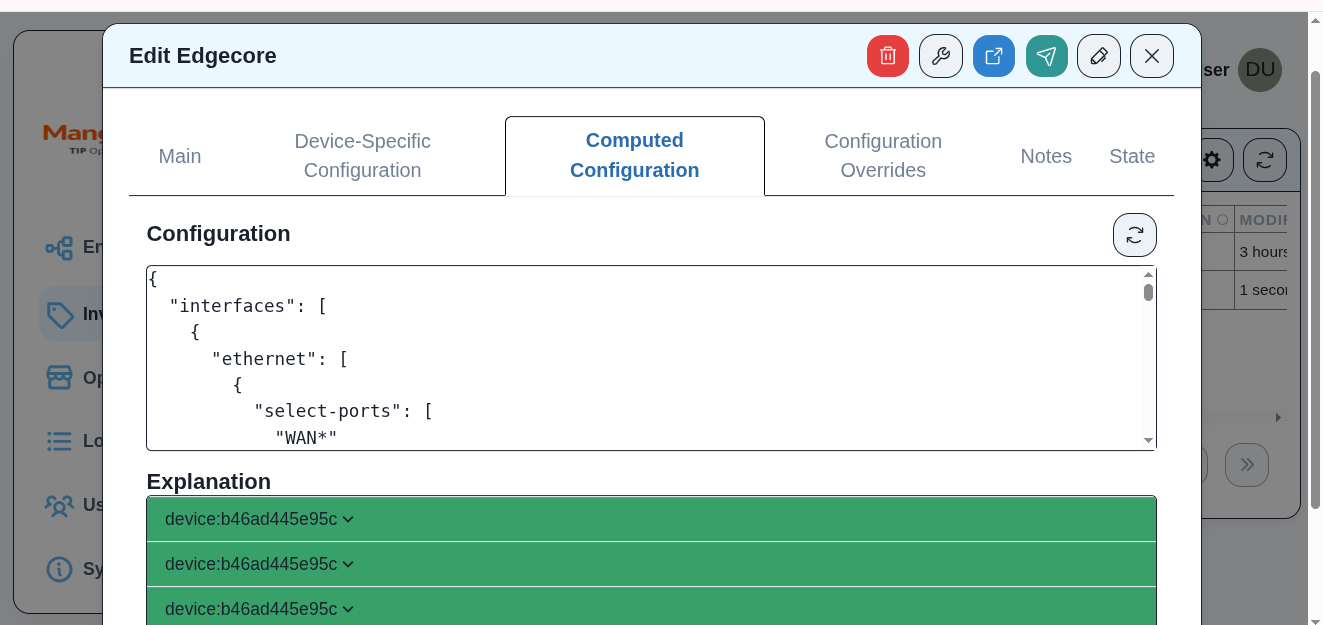1323x625 pixels.
Task: Click the "interfaces" line in configuration
Action: [248, 305]
